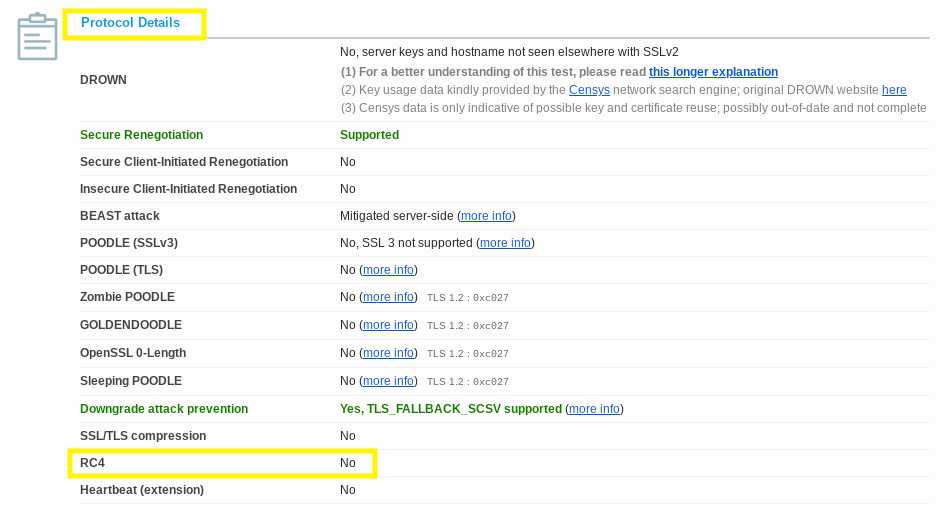Select the BEAST attack label
The image size is (942, 505).
[120, 216]
